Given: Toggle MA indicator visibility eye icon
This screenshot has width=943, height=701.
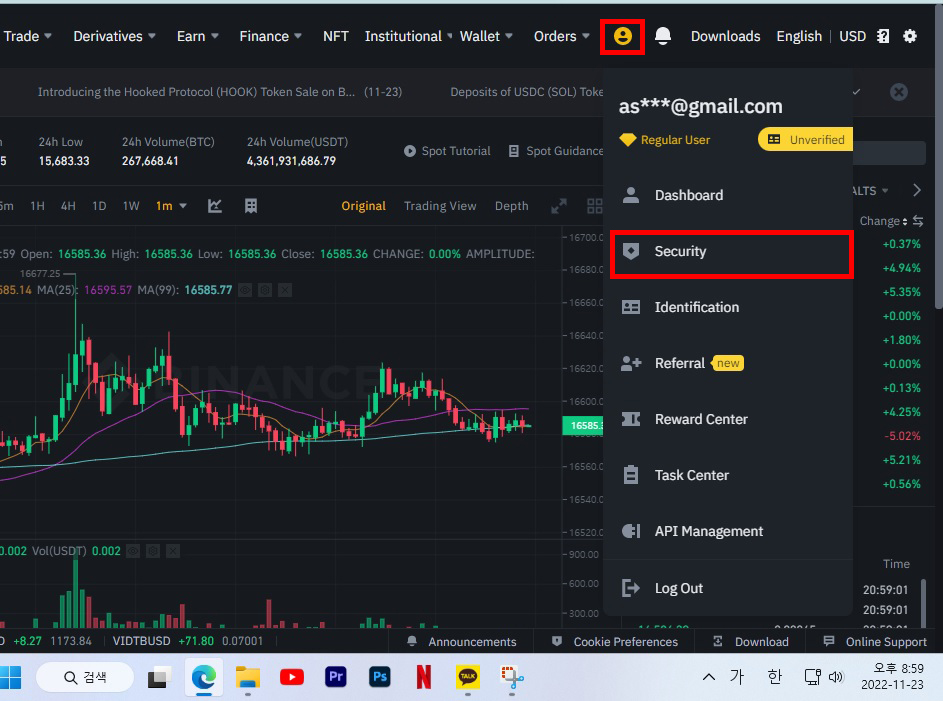Looking at the screenshot, I should tap(245, 290).
